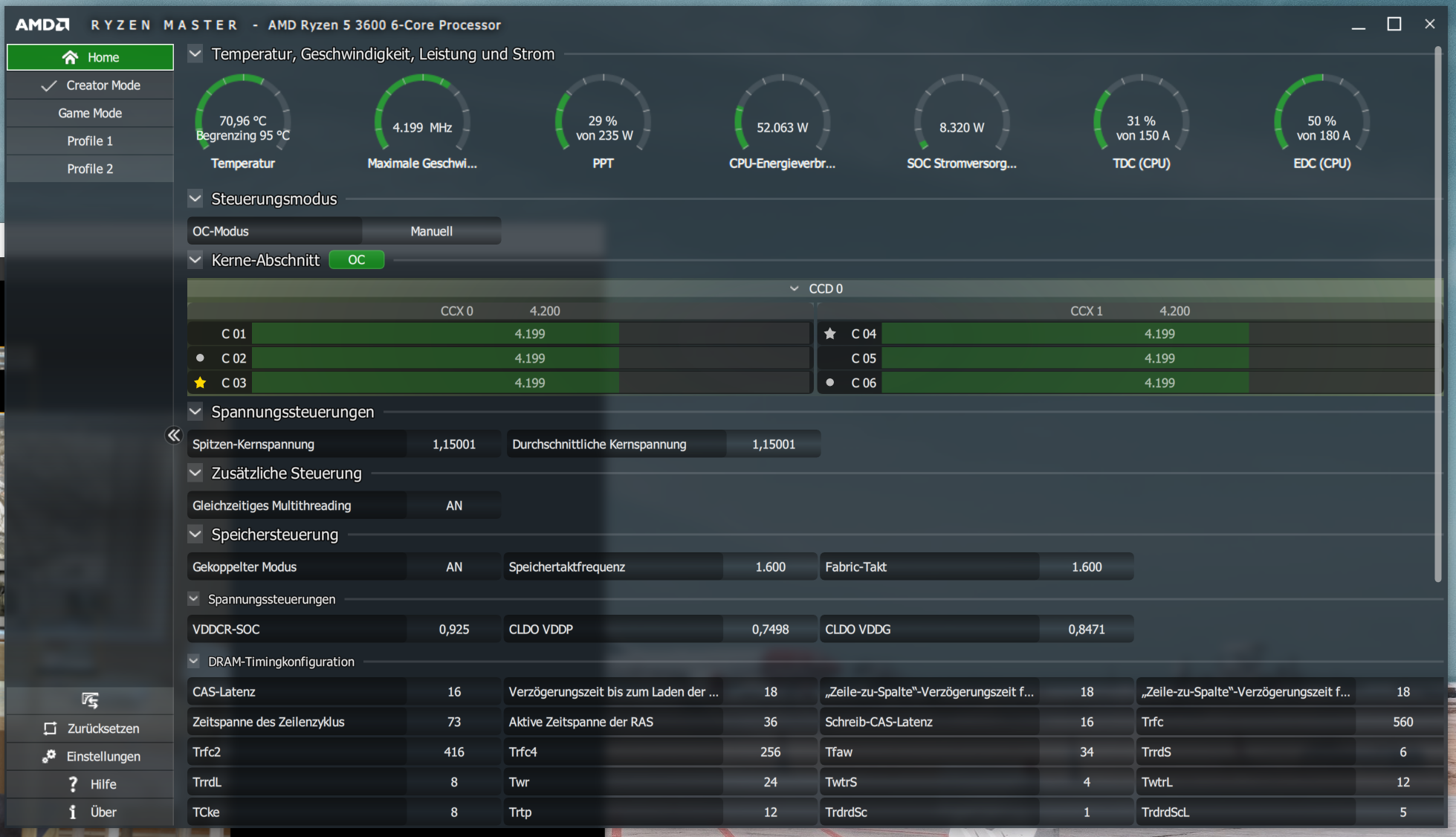1456x837 pixels.
Task: Click the Fabric-Takt value 1.600
Action: pyautogui.click(x=1087, y=567)
